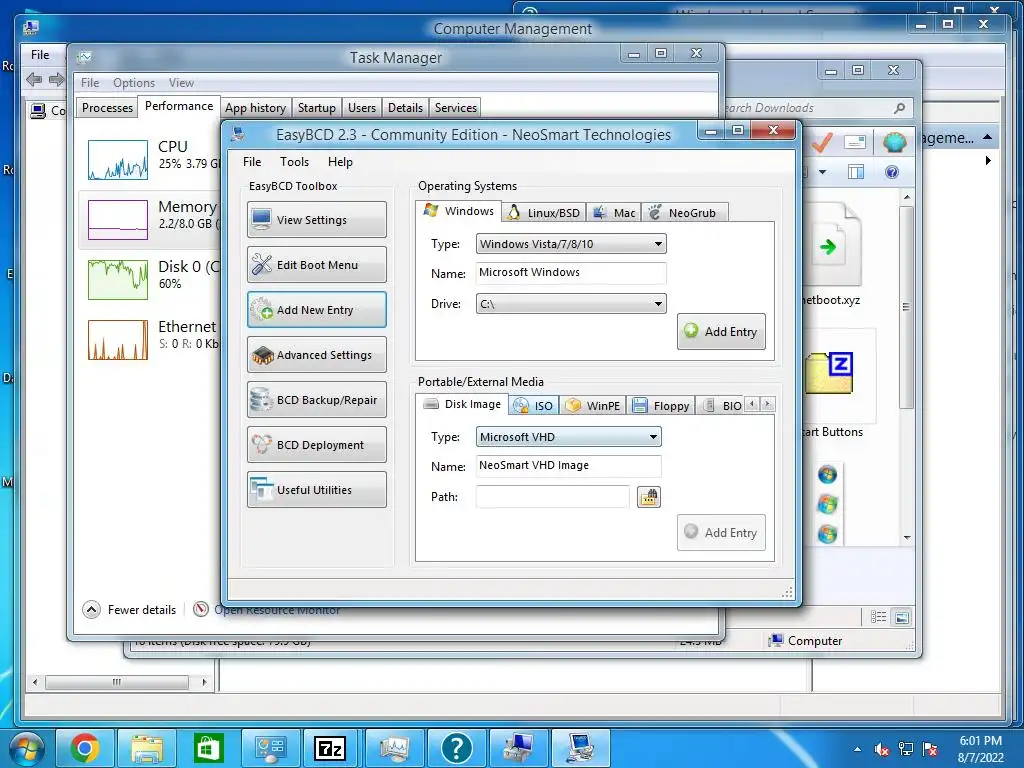Image resolution: width=1024 pixels, height=768 pixels.
Task: Switch to Task Manager App history tab
Action: [x=255, y=108]
